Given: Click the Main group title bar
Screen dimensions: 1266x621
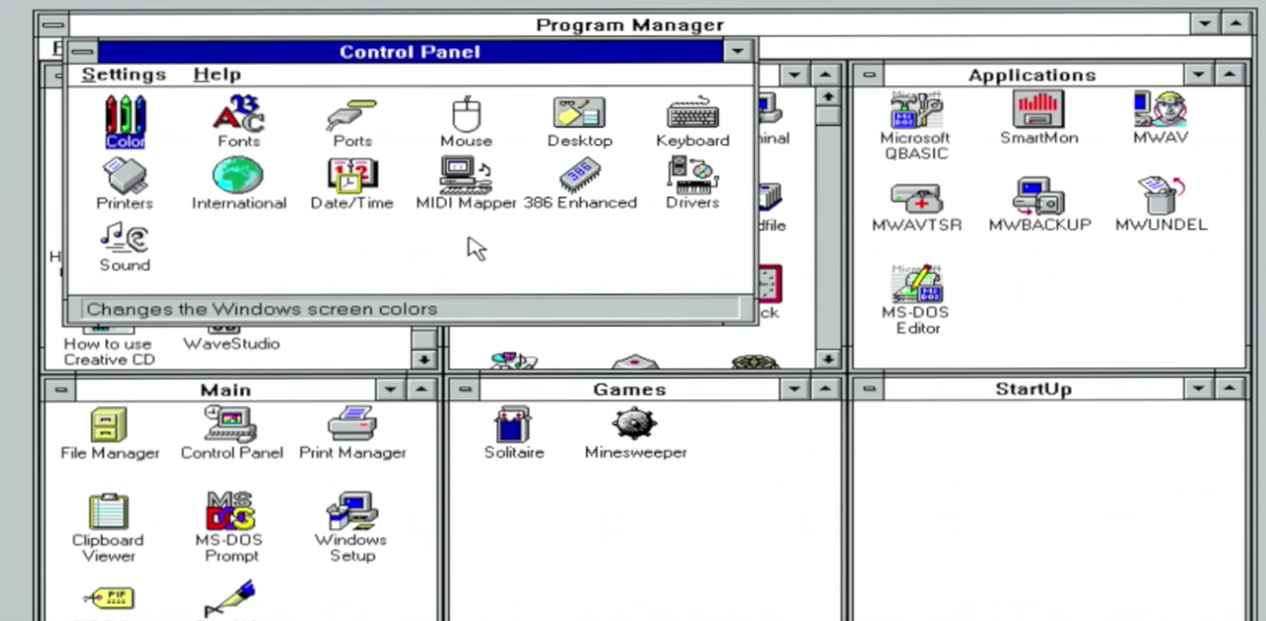Looking at the screenshot, I should point(225,389).
